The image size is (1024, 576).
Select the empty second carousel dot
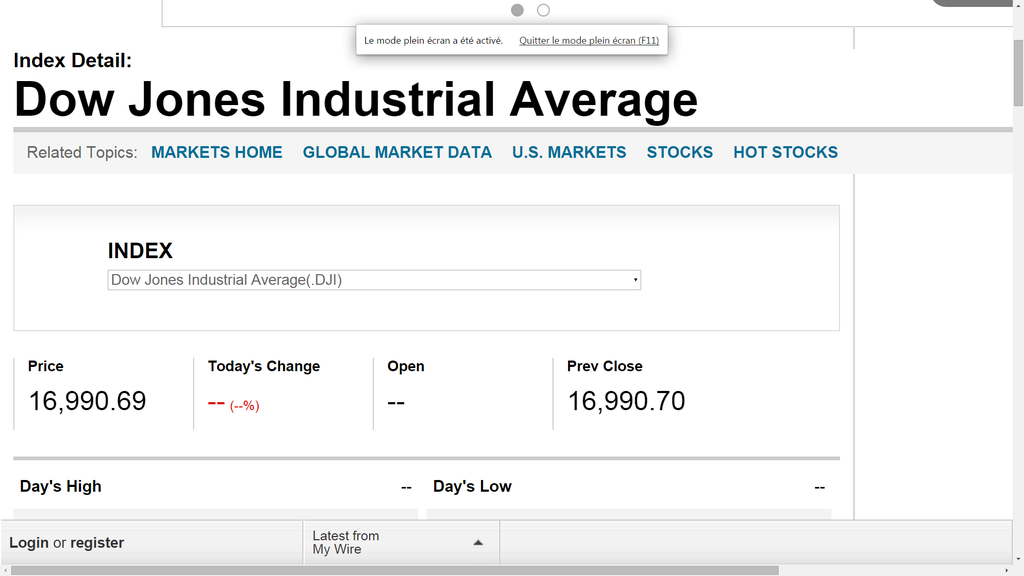pyautogui.click(x=543, y=10)
